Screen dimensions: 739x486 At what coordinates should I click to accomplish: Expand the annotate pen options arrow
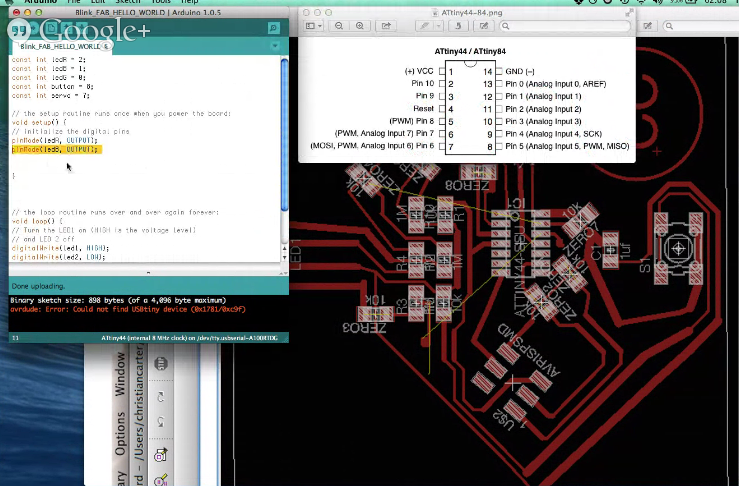[x=438, y=26]
